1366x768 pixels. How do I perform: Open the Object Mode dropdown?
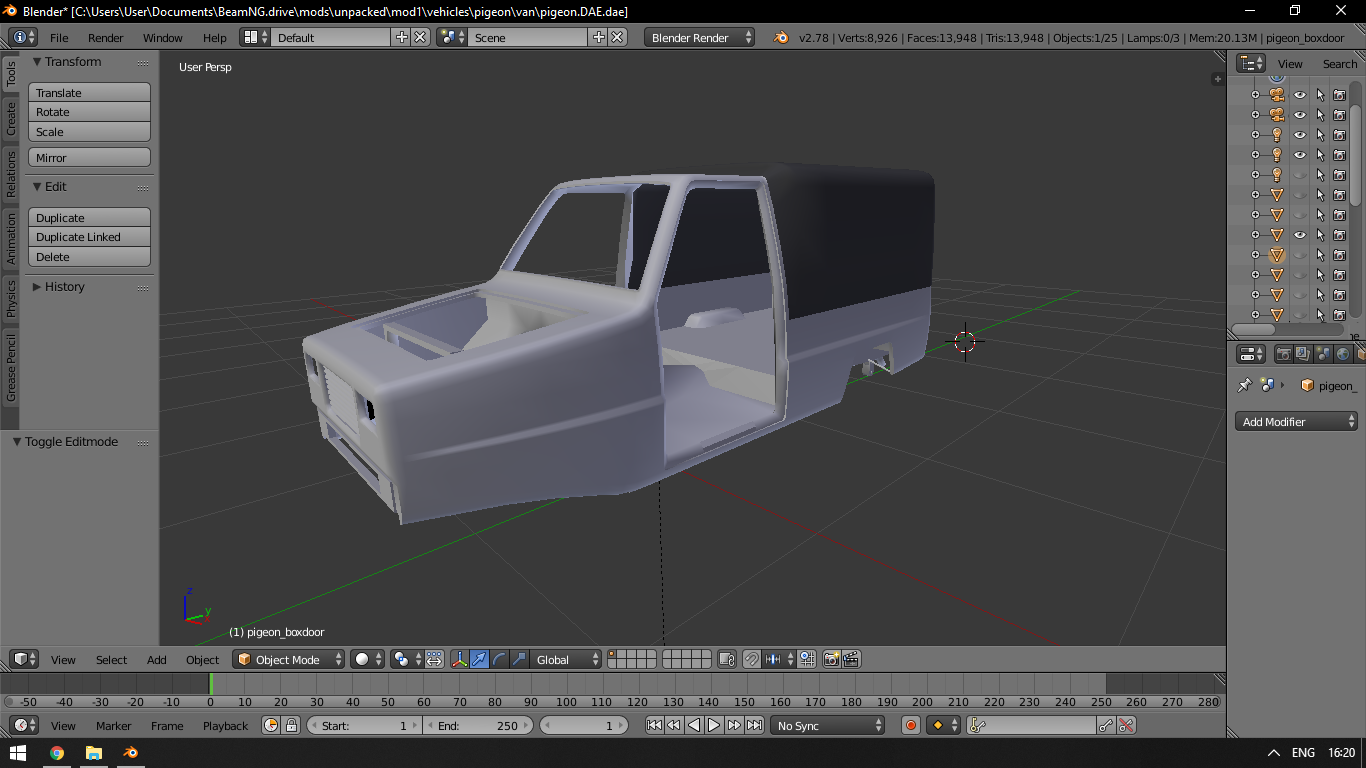tap(289, 659)
